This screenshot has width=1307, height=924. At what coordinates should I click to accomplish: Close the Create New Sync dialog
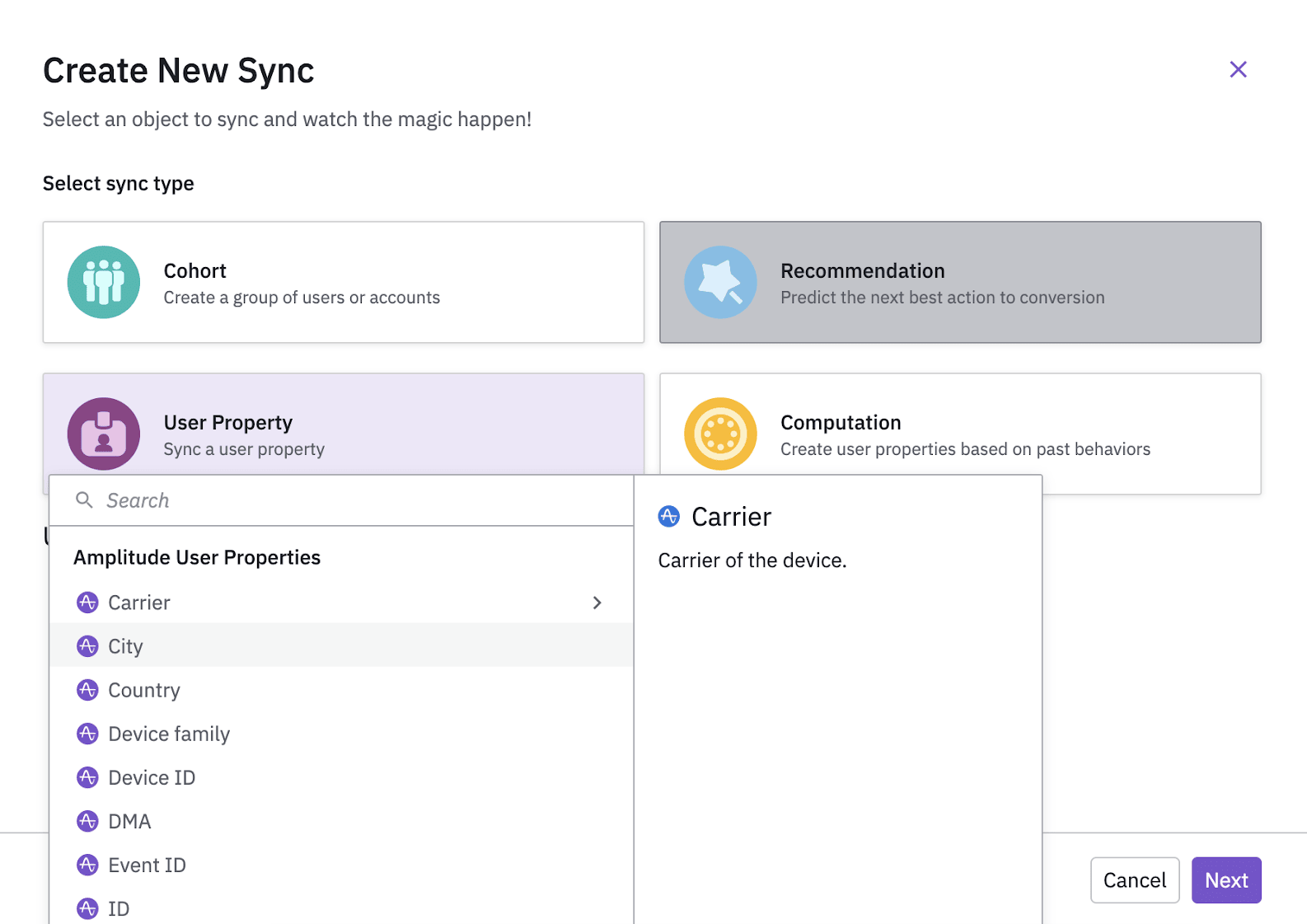click(x=1238, y=69)
